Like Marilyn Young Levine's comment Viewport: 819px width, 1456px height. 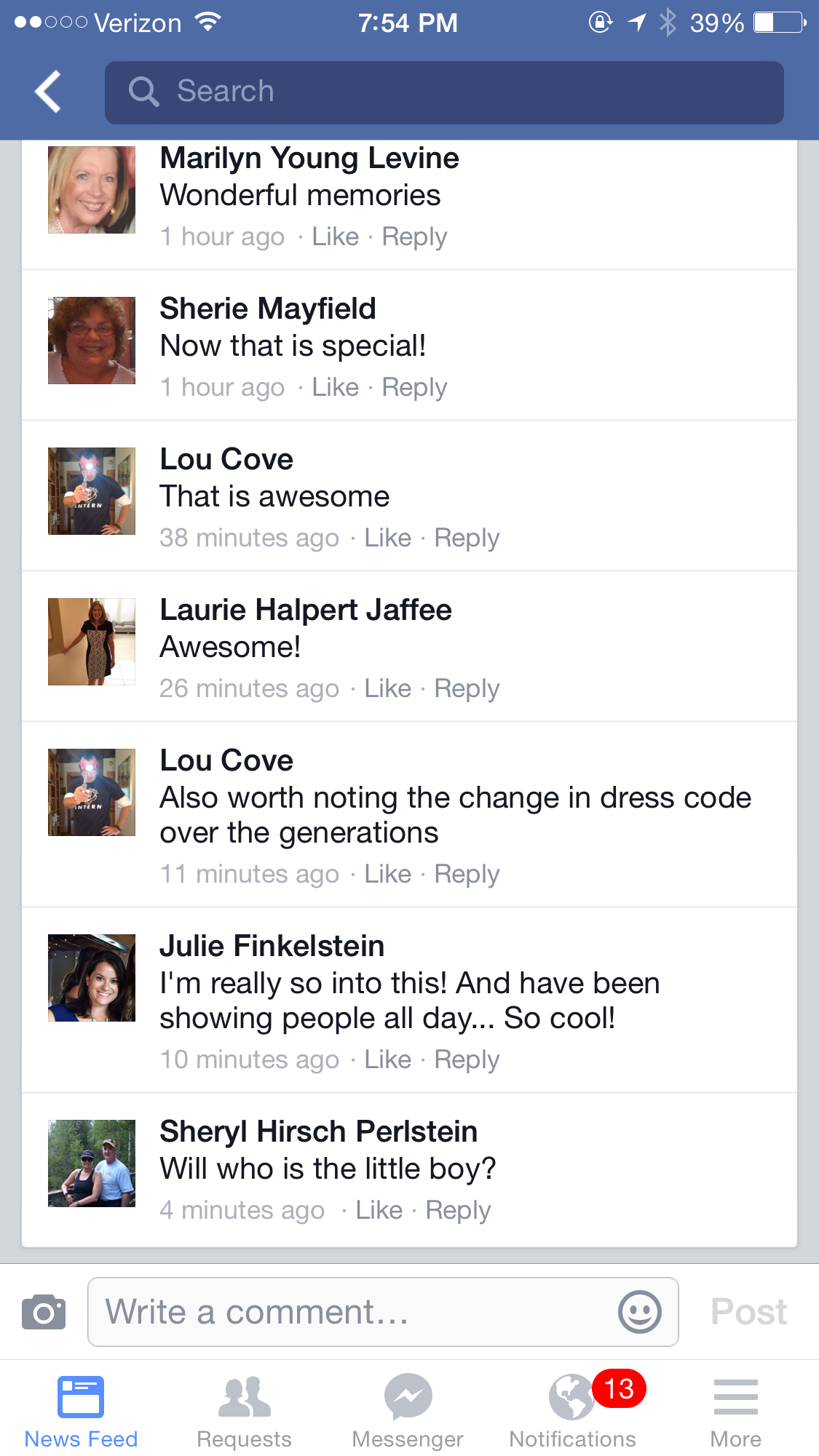[x=335, y=236]
